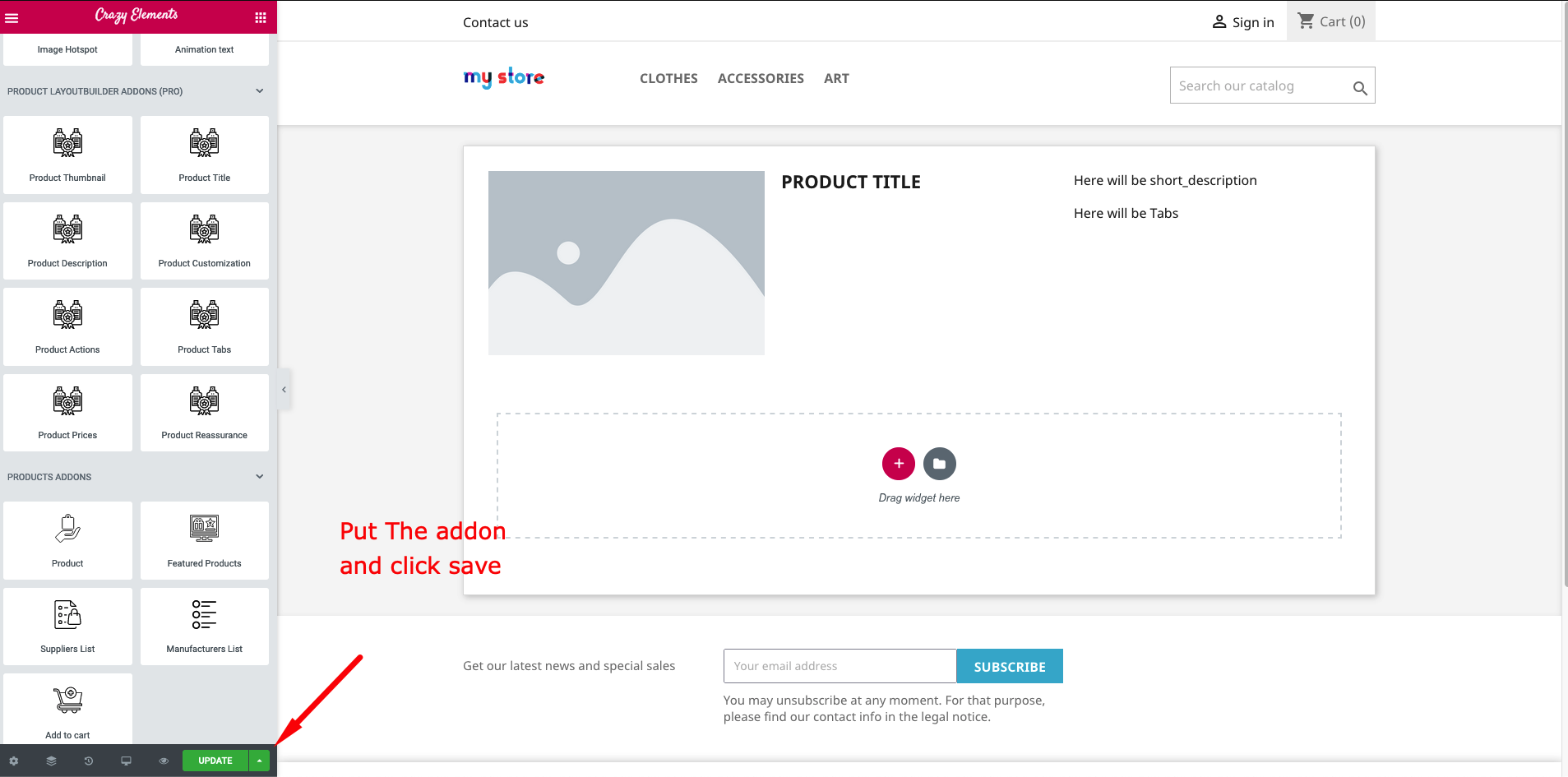Open the hamburger menu in Crazy Elements header
This screenshot has height=777, width=1568.
click(x=12, y=17)
